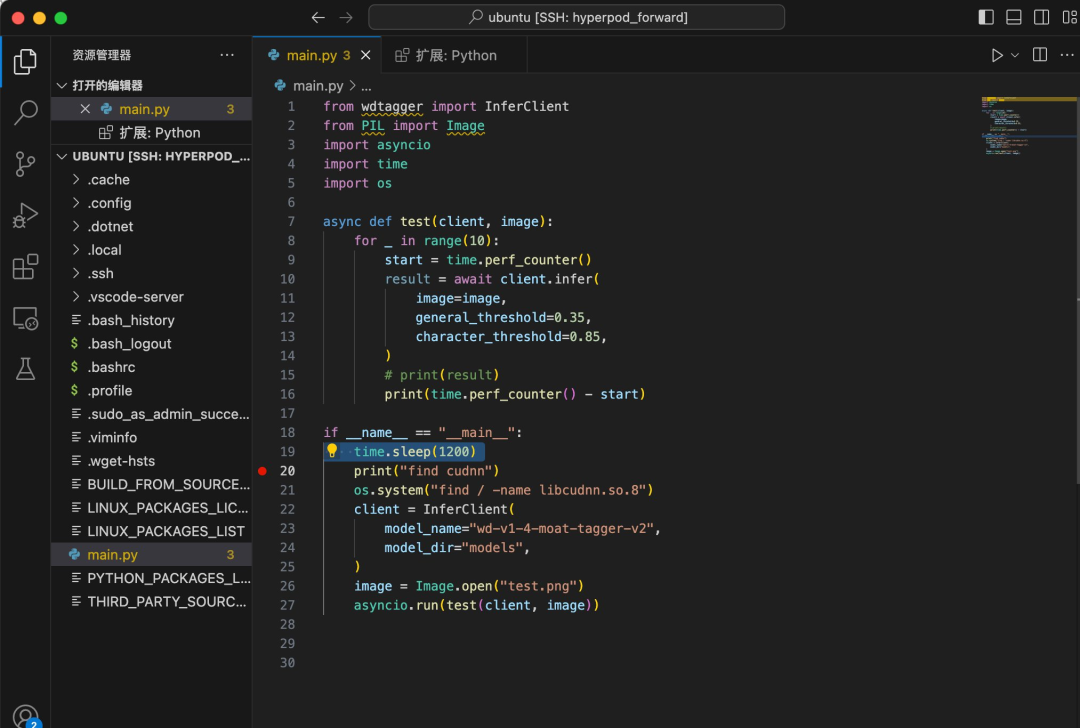Click the breadcrumb ellipsis symbol
This screenshot has width=1080, height=728.
(366, 86)
